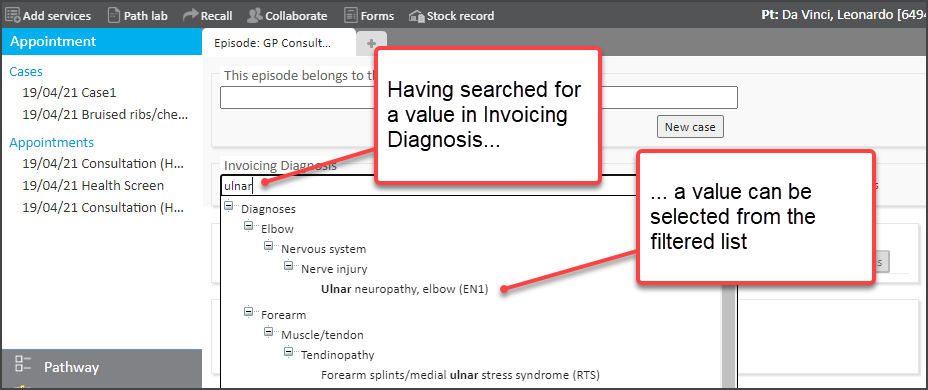The height and width of the screenshot is (390, 928).
Task: Select Ulnar neuropathy, elbow (EN1)
Action: pyautogui.click(x=405, y=289)
